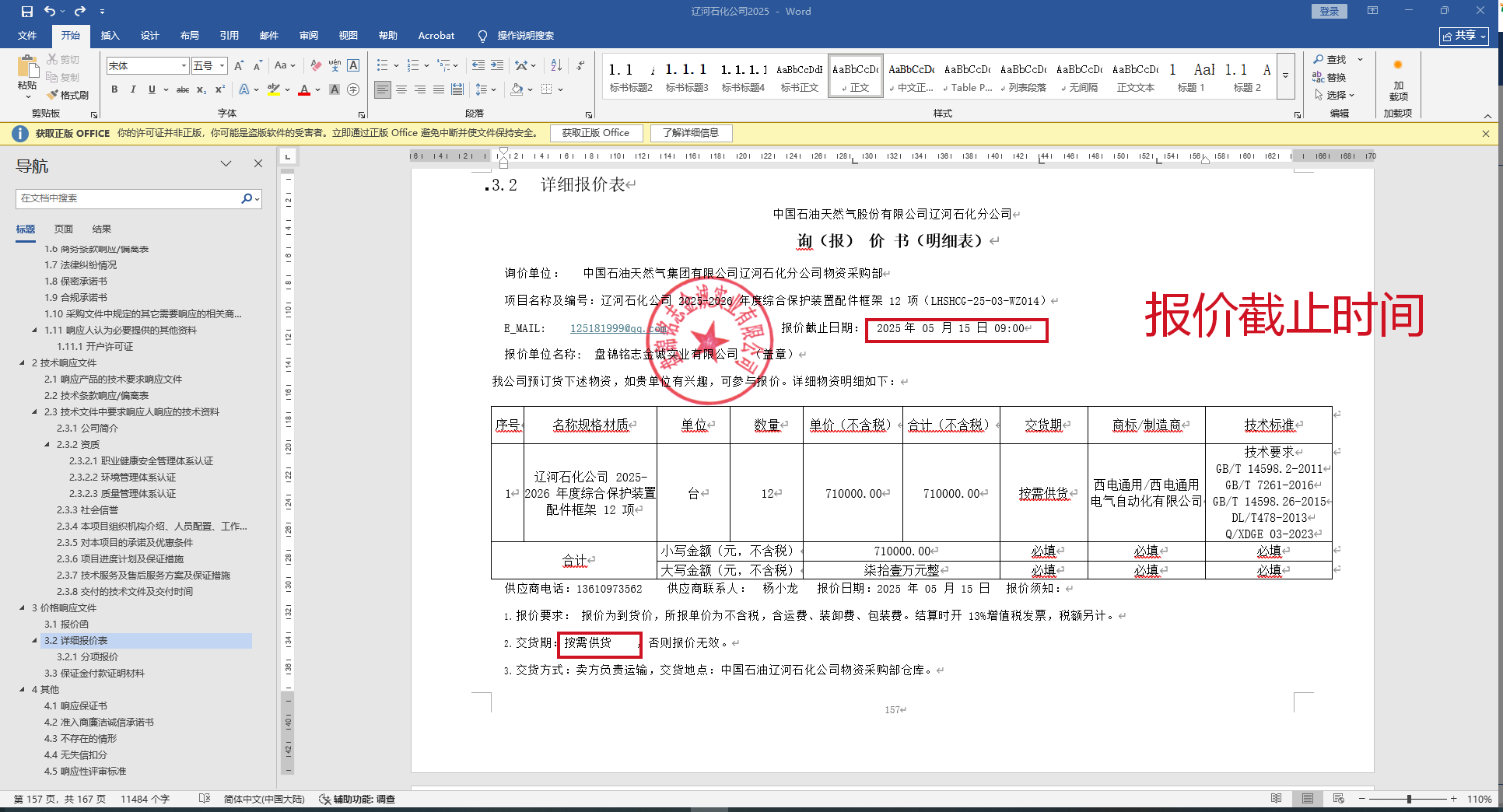Apply the red font color
Screen dimensions: 1503x812
304,89
